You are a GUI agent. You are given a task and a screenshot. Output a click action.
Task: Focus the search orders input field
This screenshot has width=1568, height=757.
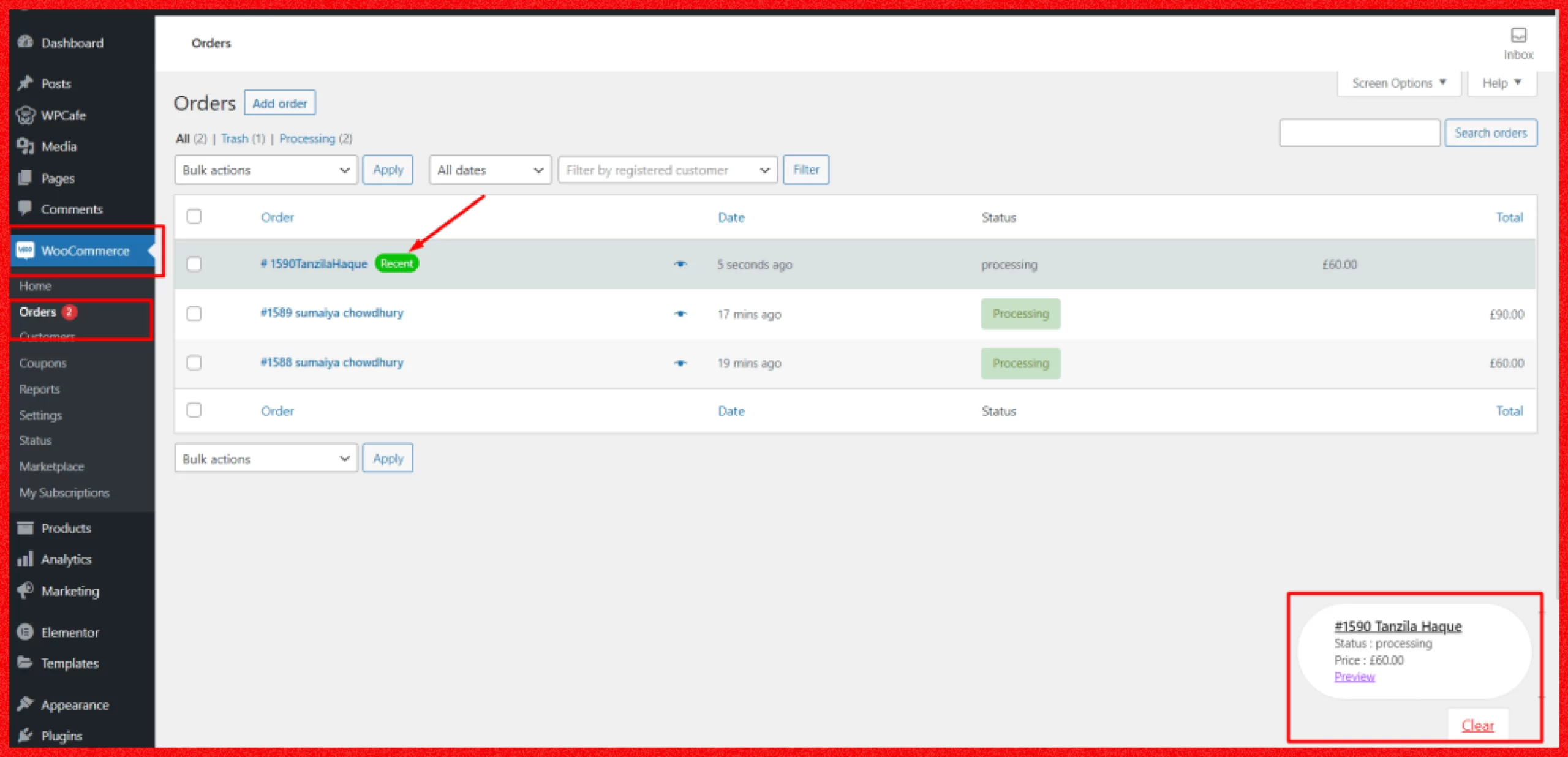(x=1360, y=133)
